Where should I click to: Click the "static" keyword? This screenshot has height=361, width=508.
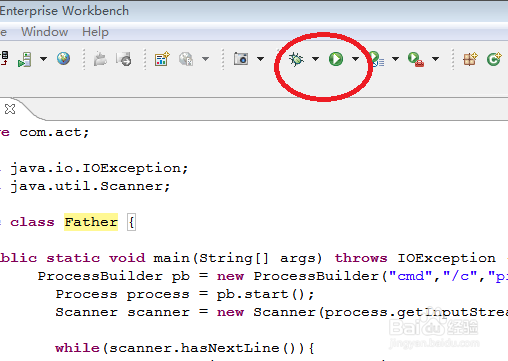coord(73,258)
